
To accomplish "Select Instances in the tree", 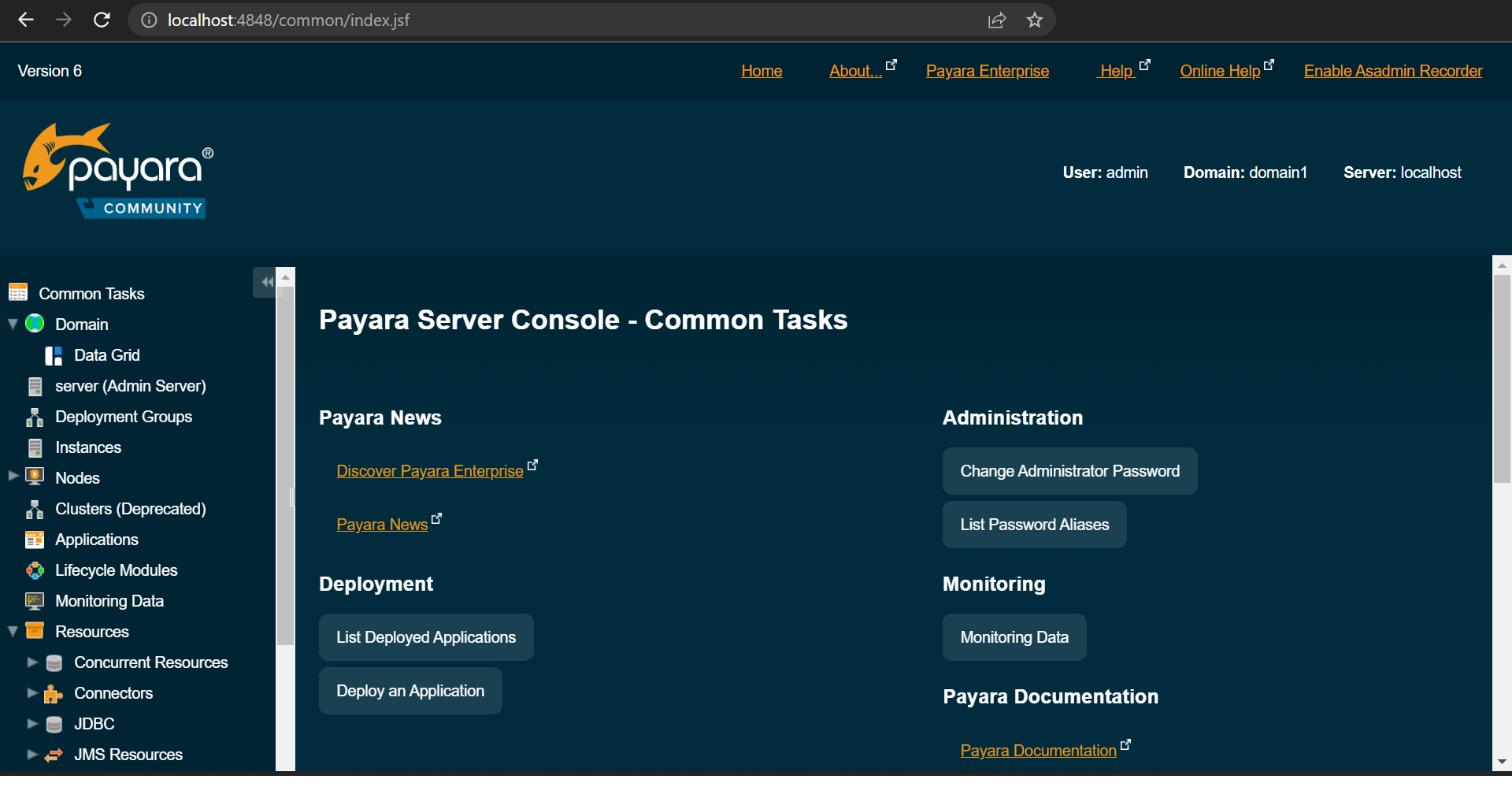I will click(x=88, y=447).
